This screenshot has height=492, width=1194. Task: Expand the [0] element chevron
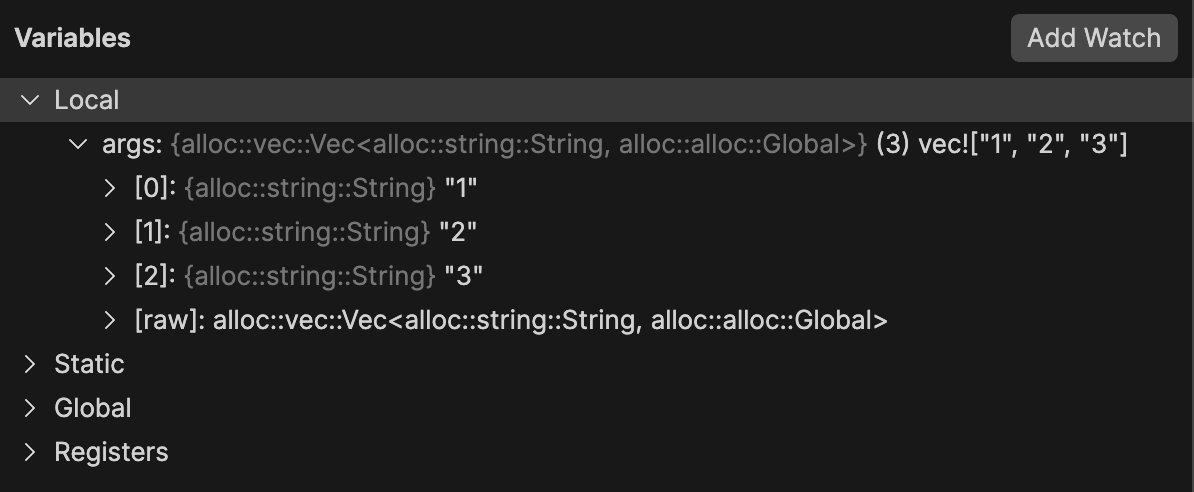110,188
